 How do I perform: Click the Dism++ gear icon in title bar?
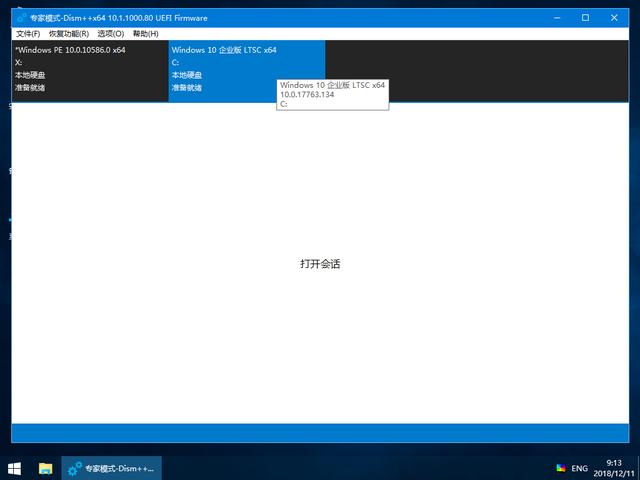point(22,18)
